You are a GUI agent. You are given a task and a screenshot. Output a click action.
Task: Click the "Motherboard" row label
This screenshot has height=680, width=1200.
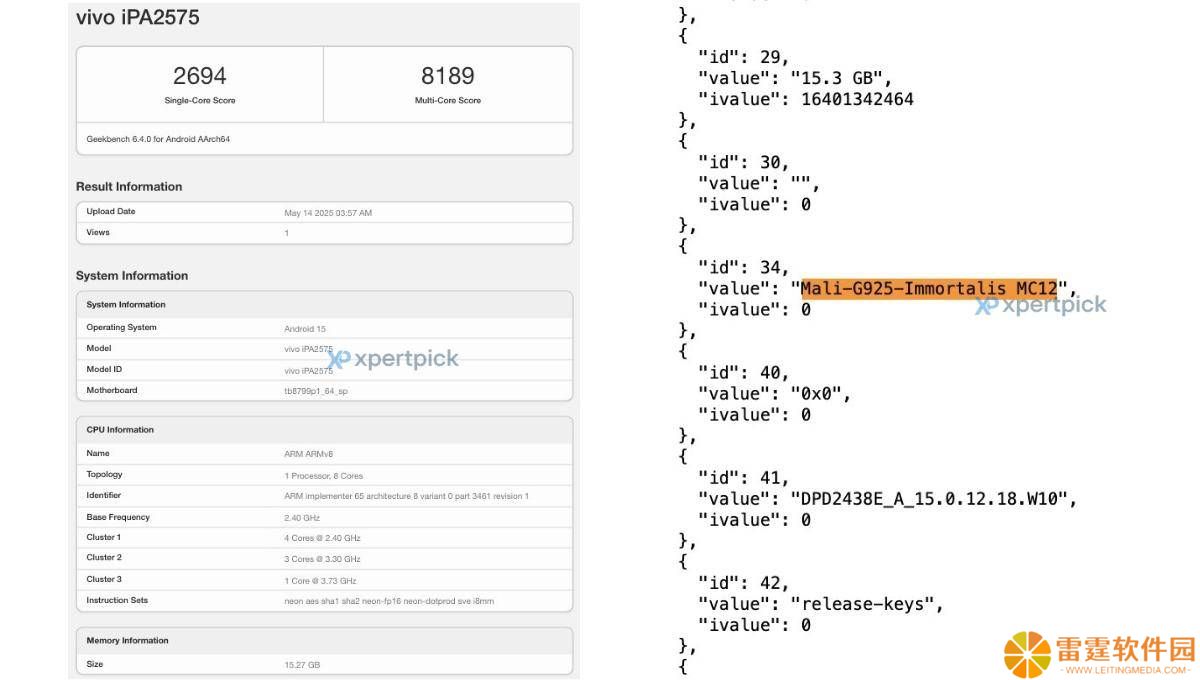112,390
